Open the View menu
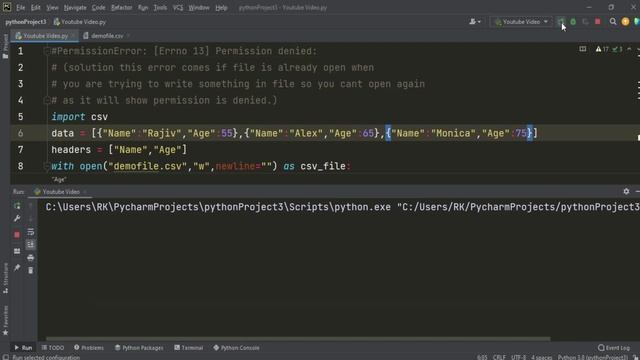Screen dimensions: 640x360 coord(52,7)
